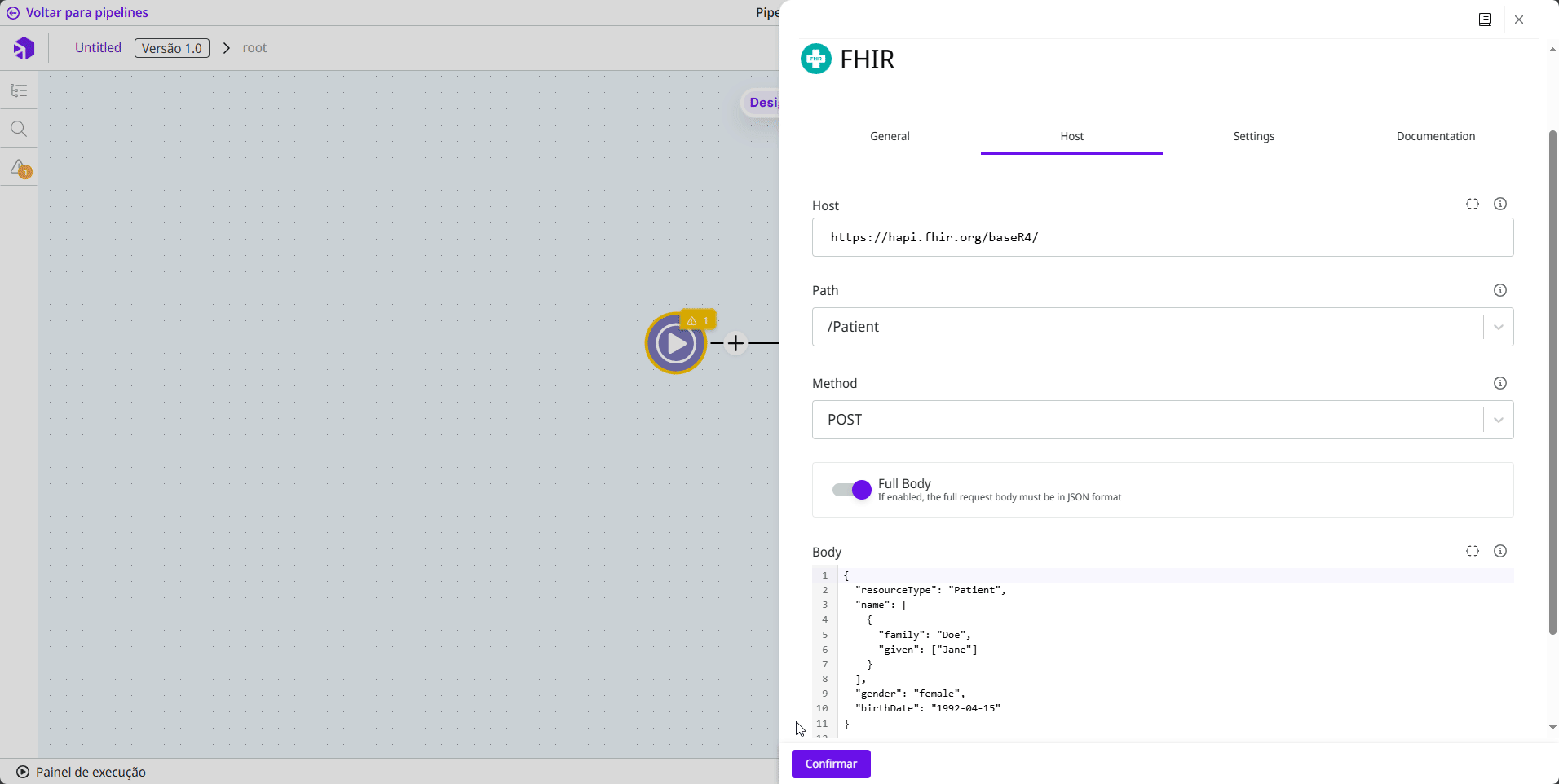This screenshot has height=784, width=1559.
Task: Expand the Path dropdown showing /Patient
Action: pos(1498,327)
